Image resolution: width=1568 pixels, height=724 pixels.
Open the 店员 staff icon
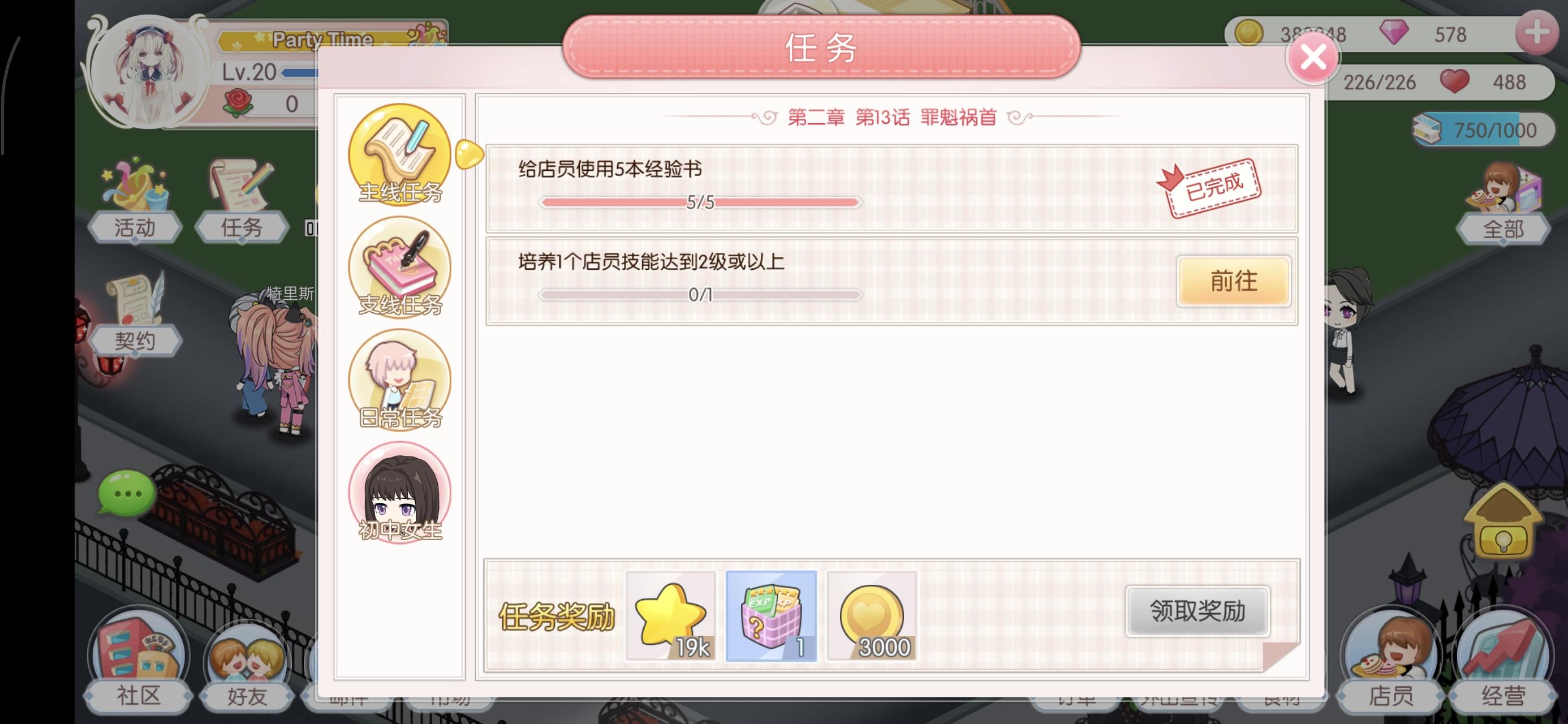click(x=1391, y=662)
